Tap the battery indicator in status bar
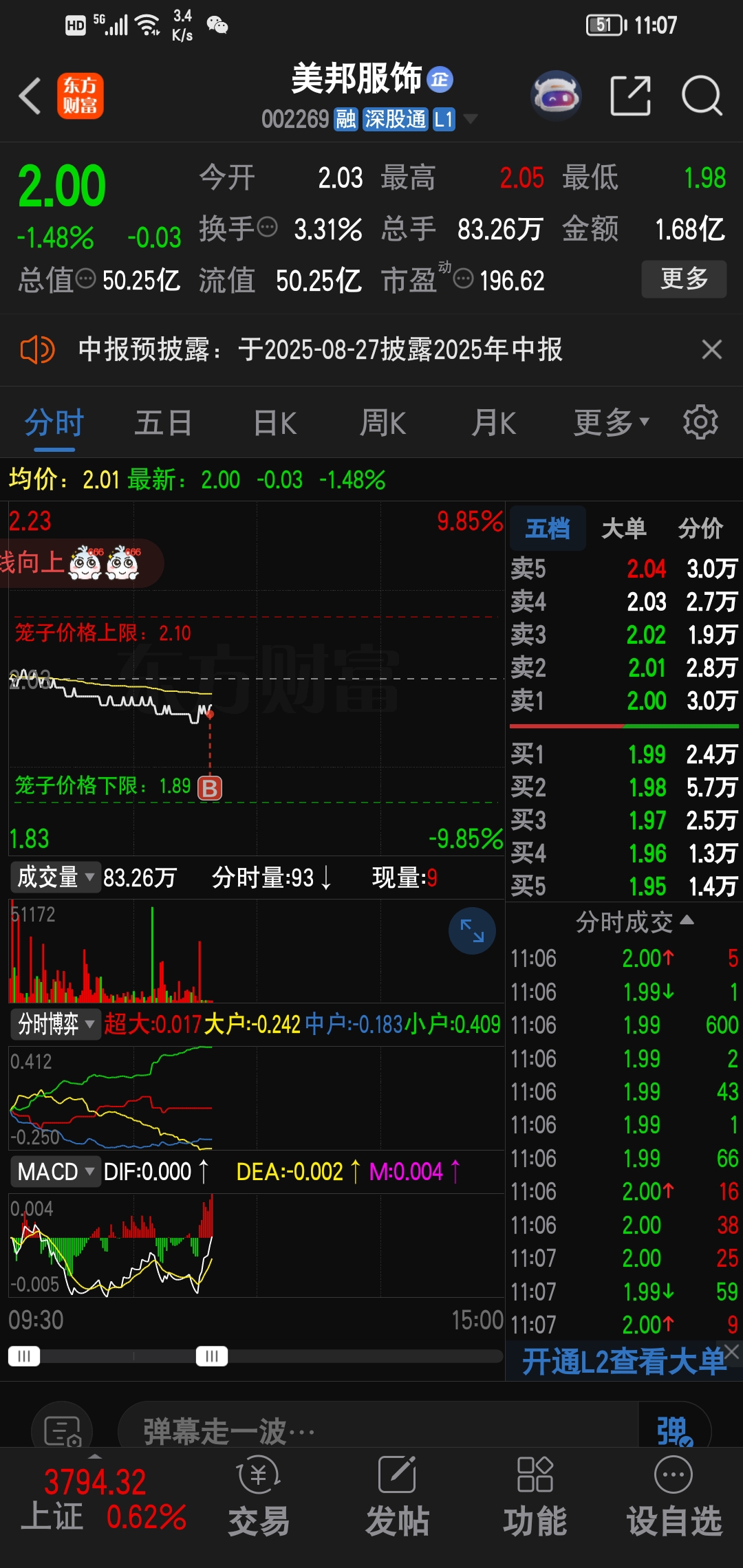 [x=607, y=25]
